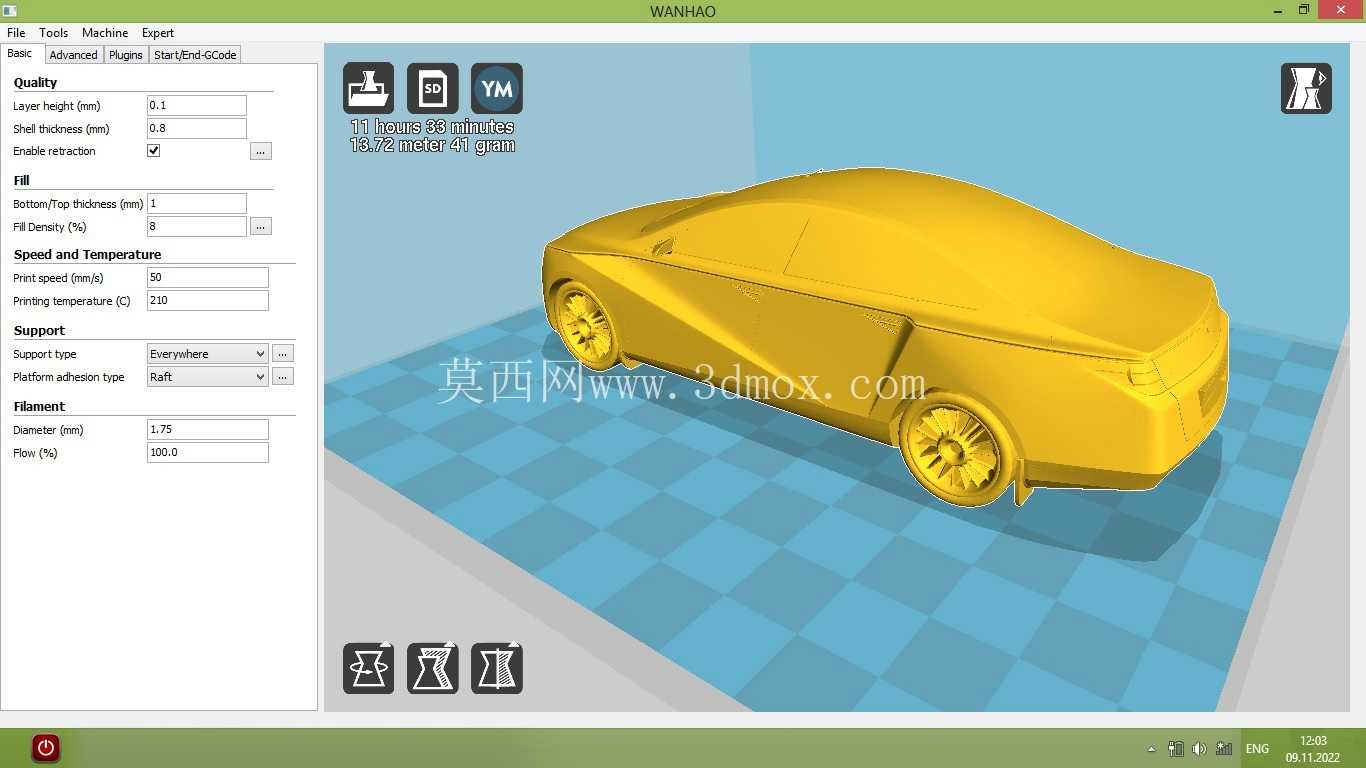Click the Fill Density value field

pyautogui.click(x=197, y=227)
